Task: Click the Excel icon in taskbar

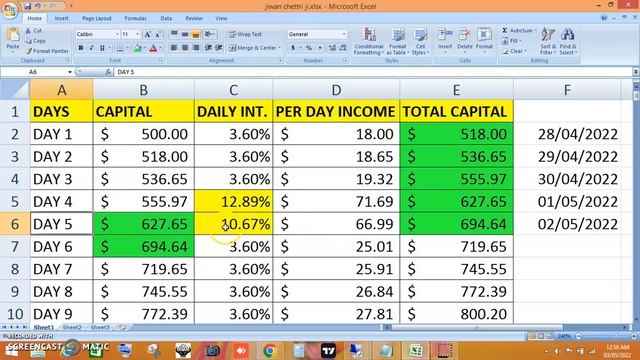Action: (x=415, y=351)
